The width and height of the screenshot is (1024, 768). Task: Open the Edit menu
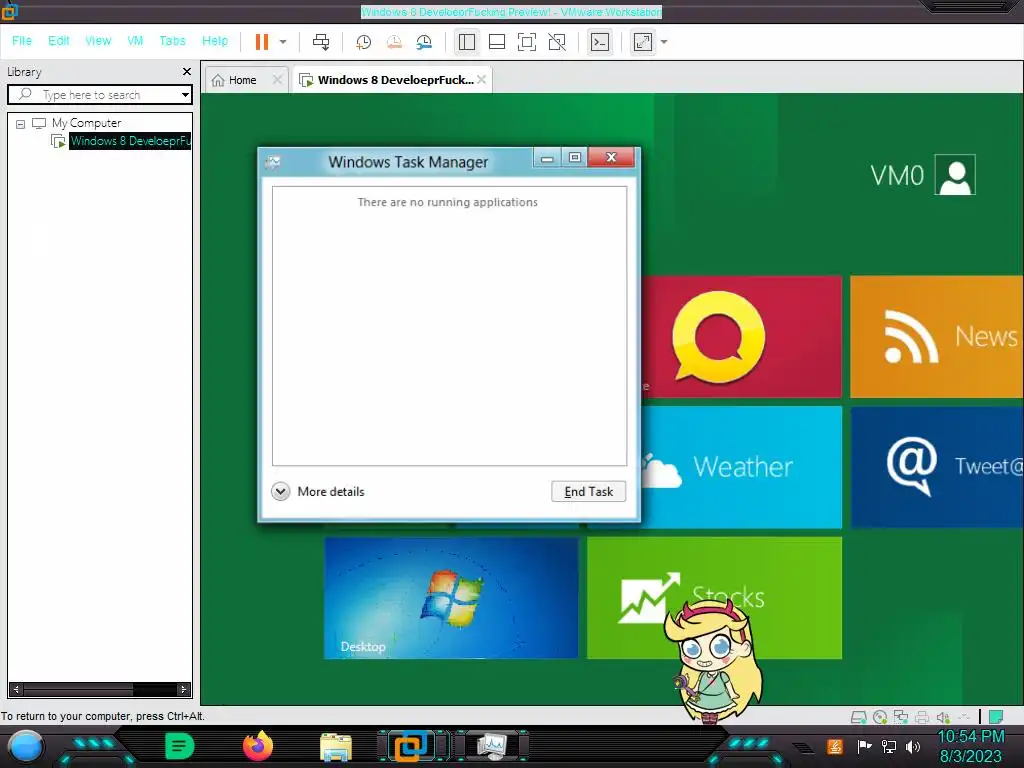(59, 40)
